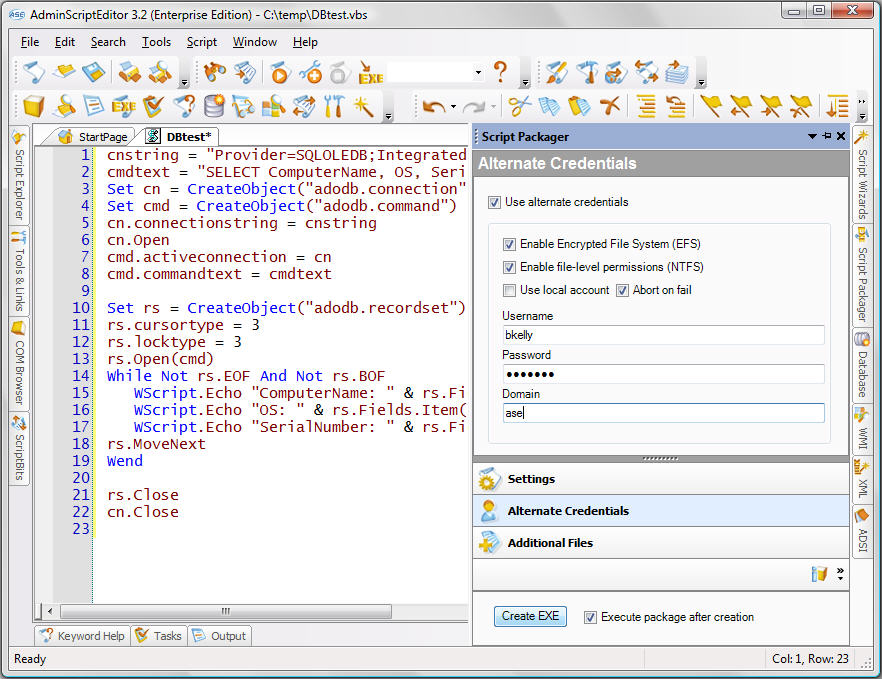Open the Script Packager panel dropdown arrow

812,136
